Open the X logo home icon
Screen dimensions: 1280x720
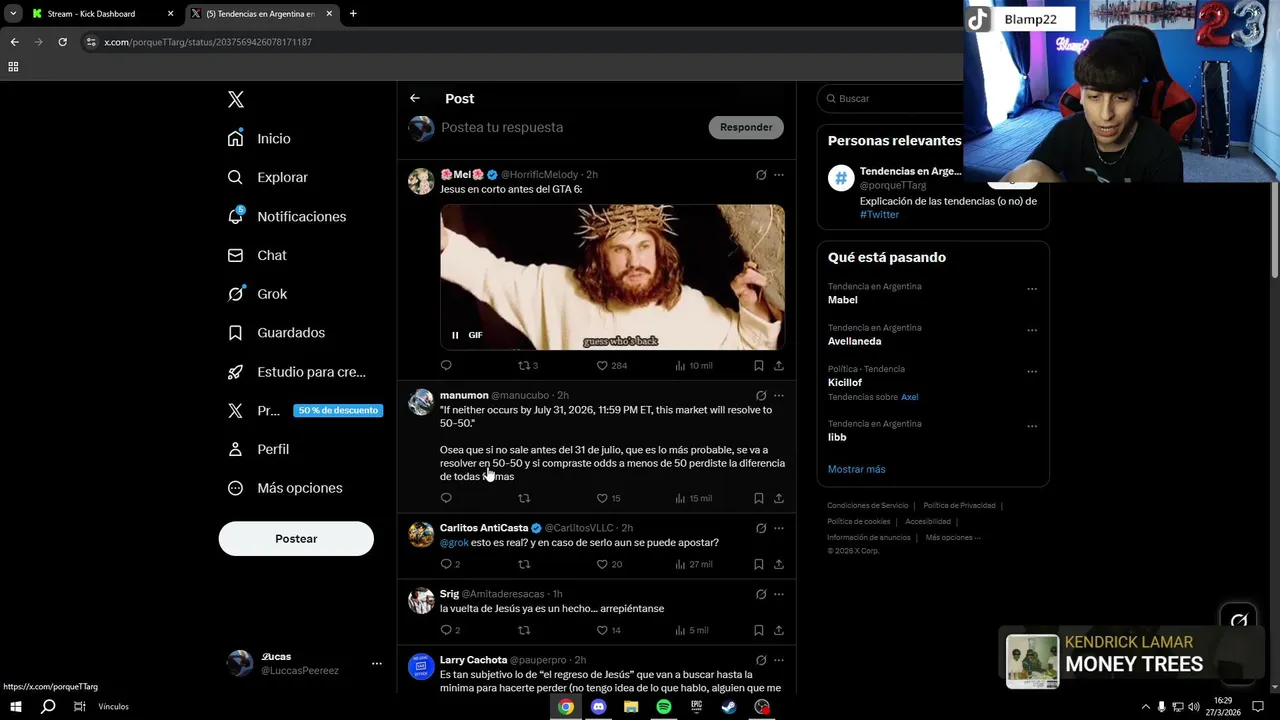tap(236, 99)
